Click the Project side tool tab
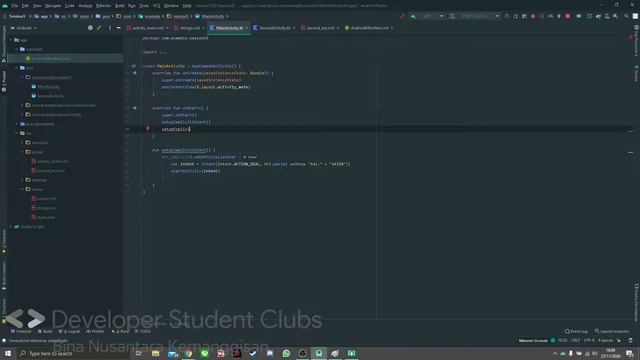The image size is (640, 360). point(4,81)
